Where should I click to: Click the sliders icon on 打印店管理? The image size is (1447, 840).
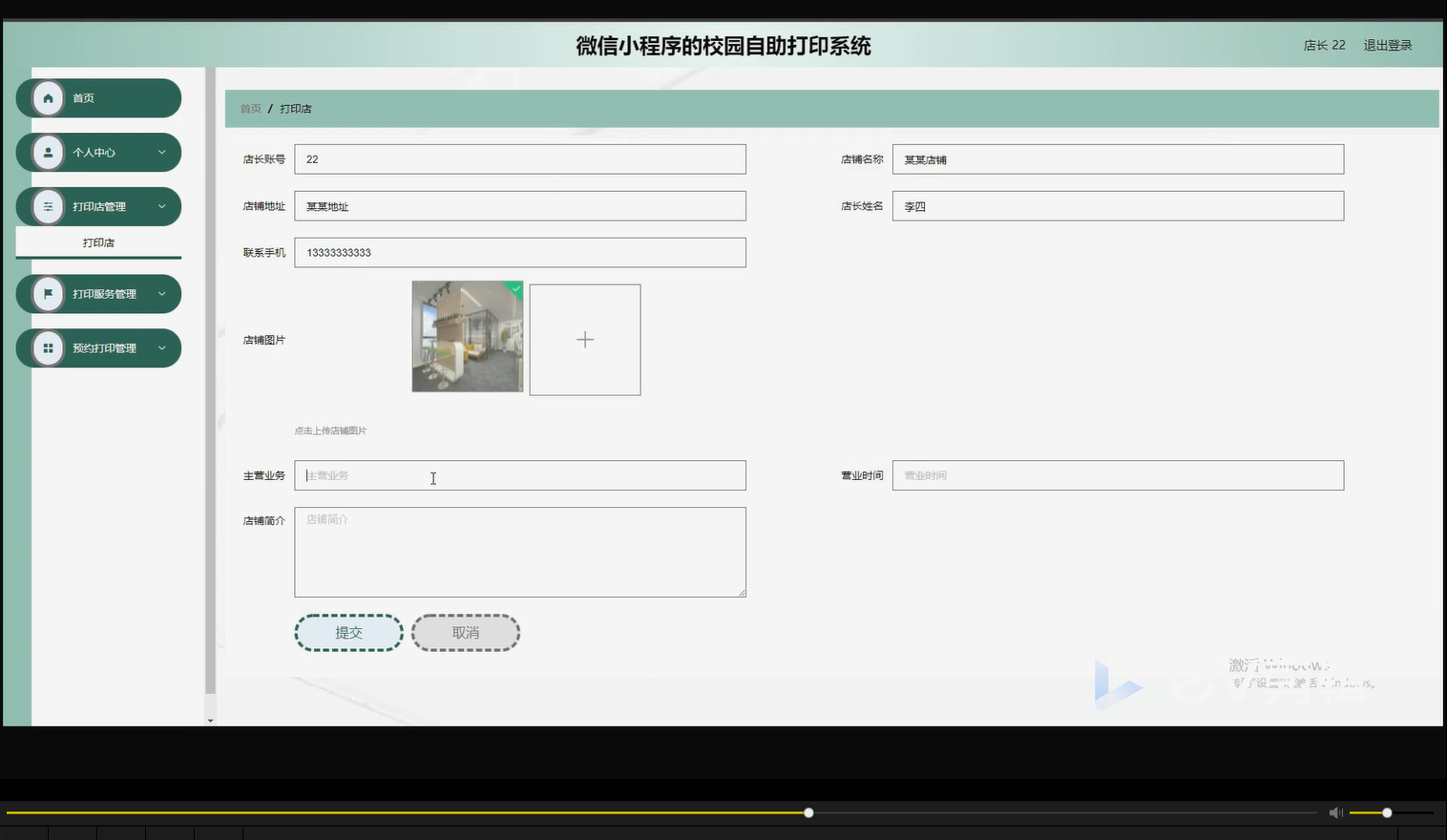point(48,206)
